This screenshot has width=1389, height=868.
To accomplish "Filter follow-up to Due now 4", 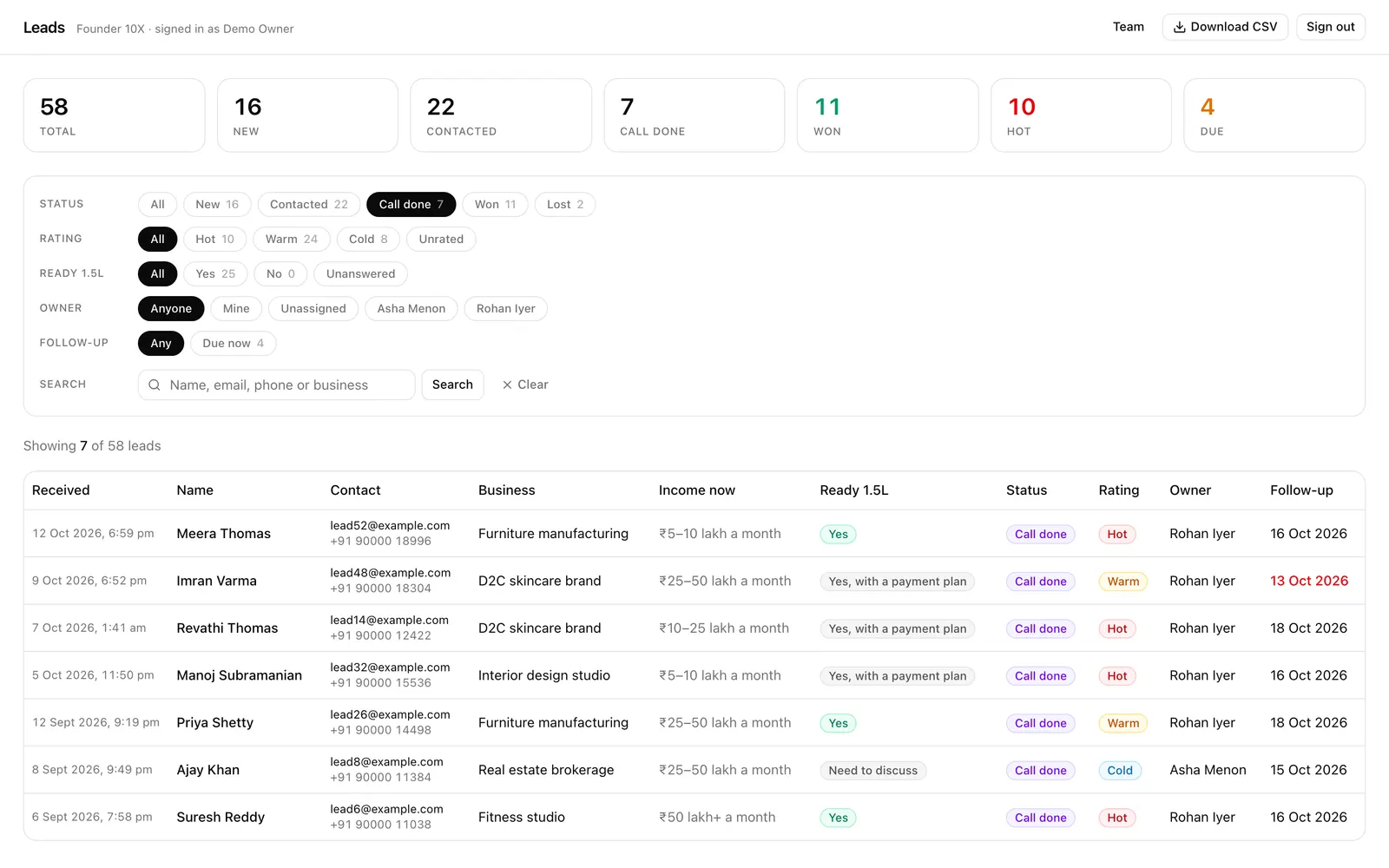I will coord(234,343).
